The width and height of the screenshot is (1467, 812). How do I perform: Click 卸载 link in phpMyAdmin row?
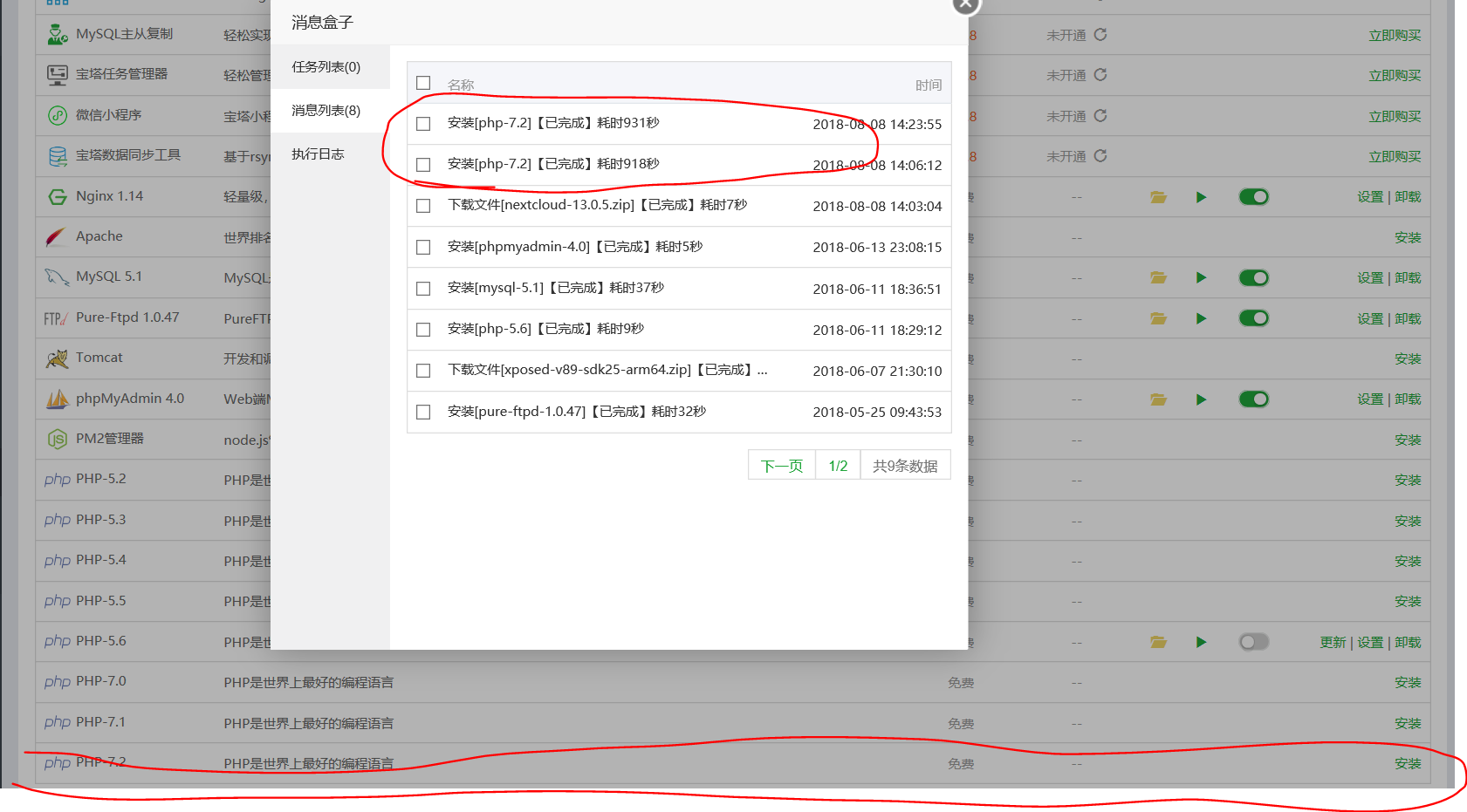tap(1408, 399)
